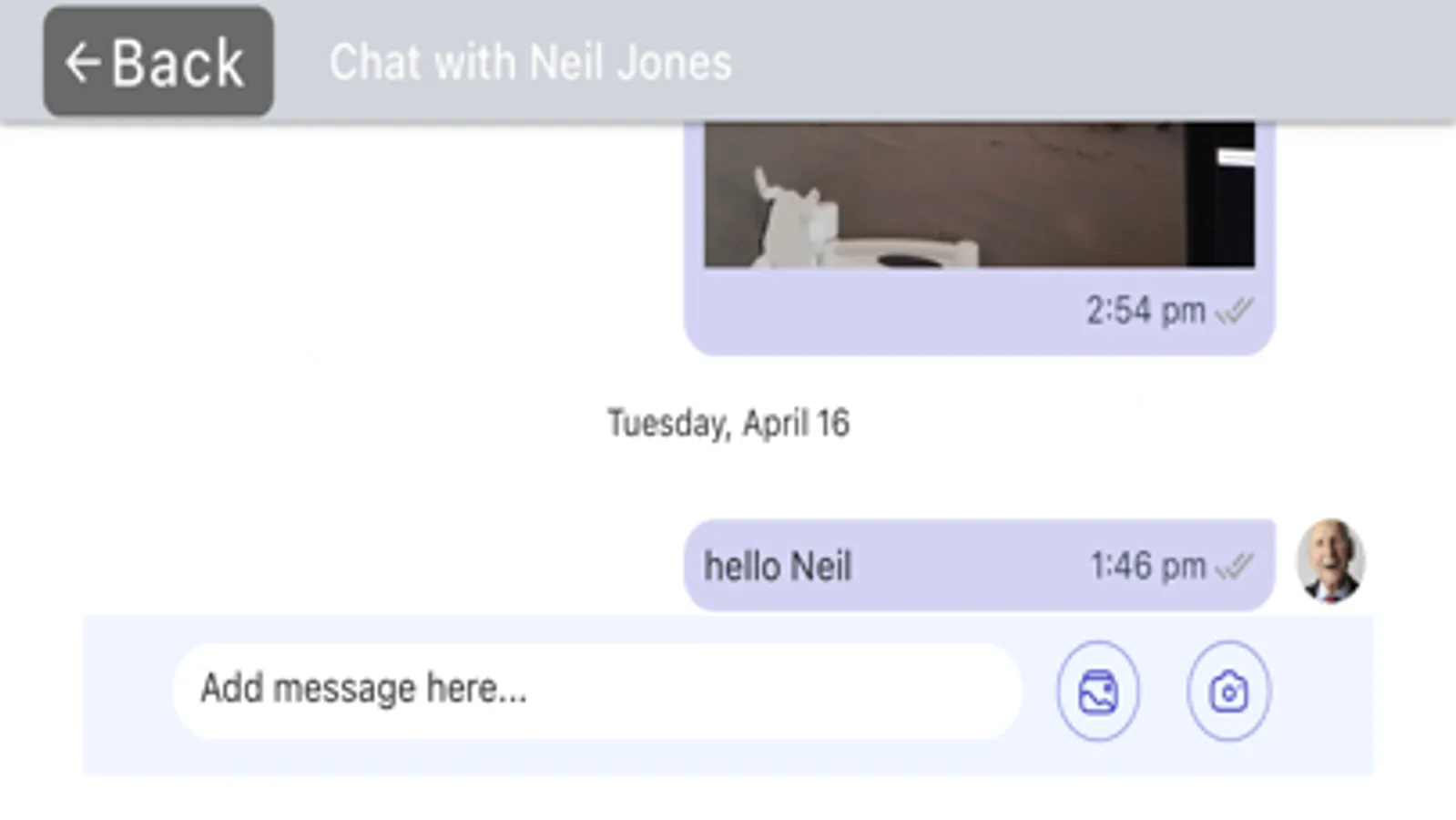Click the Add message here placeholder text
The width and height of the screenshot is (1456, 820).
pos(362,690)
